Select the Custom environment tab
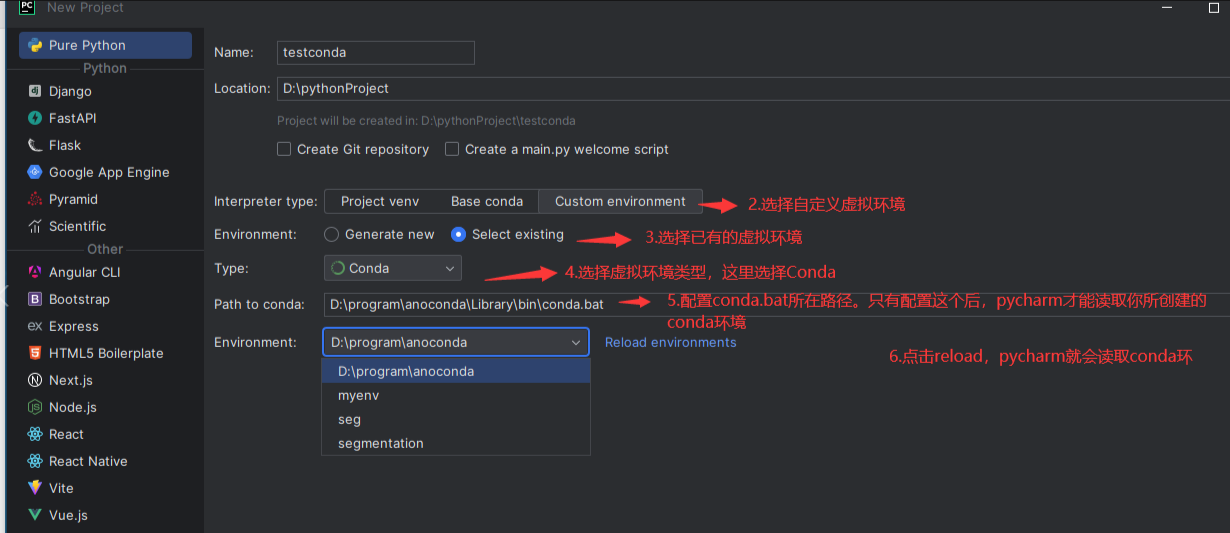This screenshot has height=533, width=1230. [x=620, y=201]
